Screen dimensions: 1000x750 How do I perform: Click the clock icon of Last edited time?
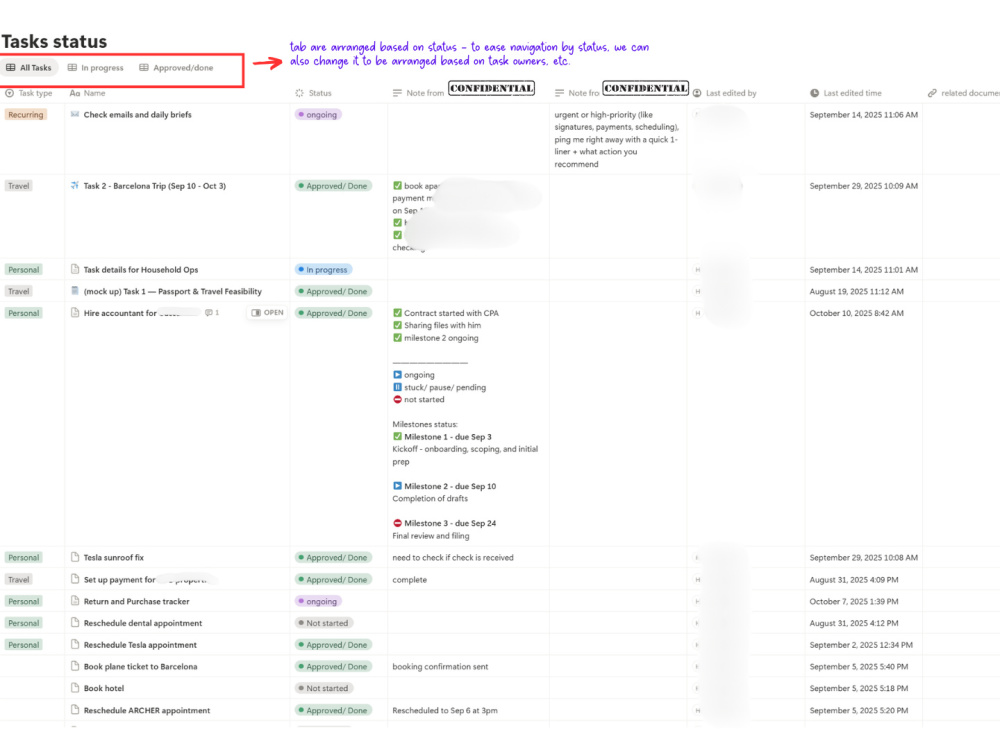(x=814, y=93)
